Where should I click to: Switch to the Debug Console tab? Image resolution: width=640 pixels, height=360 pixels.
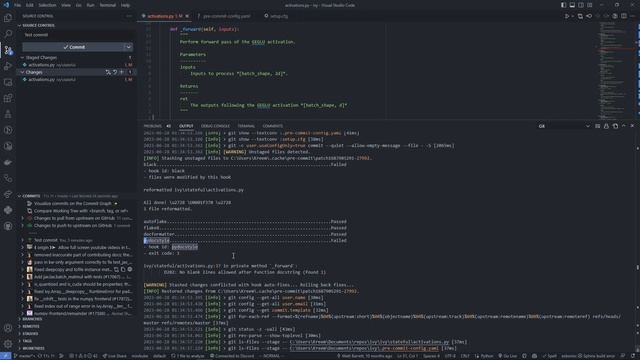215,126
